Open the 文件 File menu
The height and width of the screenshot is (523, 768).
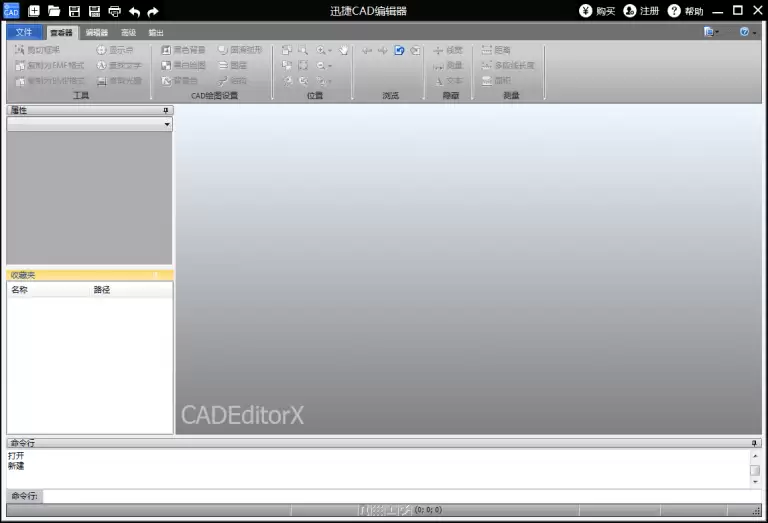(x=24, y=32)
